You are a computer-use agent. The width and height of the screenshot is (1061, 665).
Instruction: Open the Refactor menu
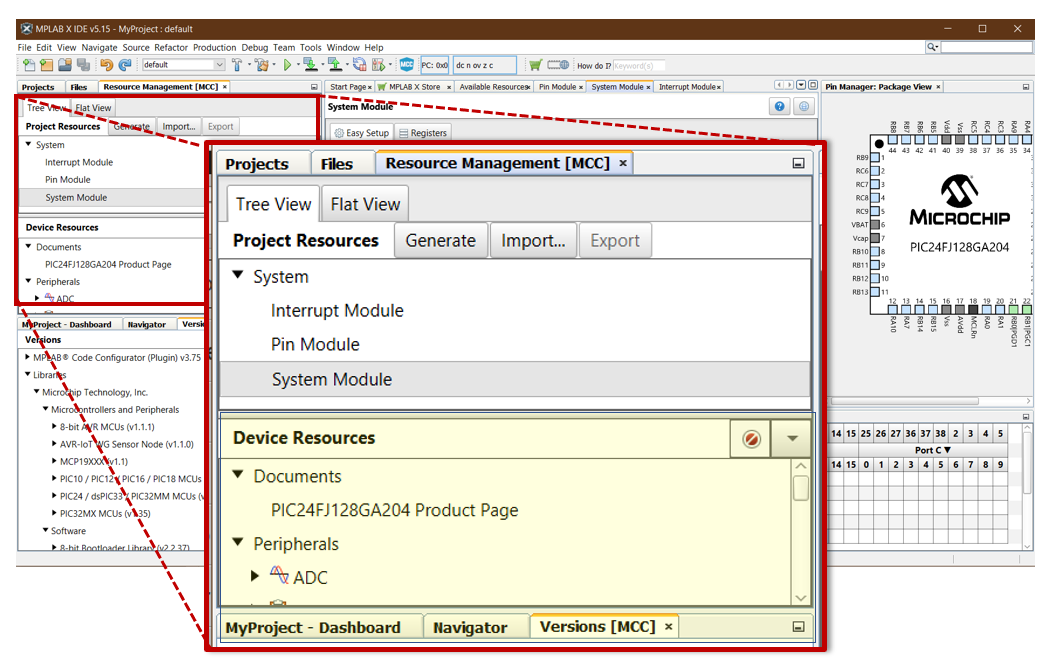click(171, 47)
